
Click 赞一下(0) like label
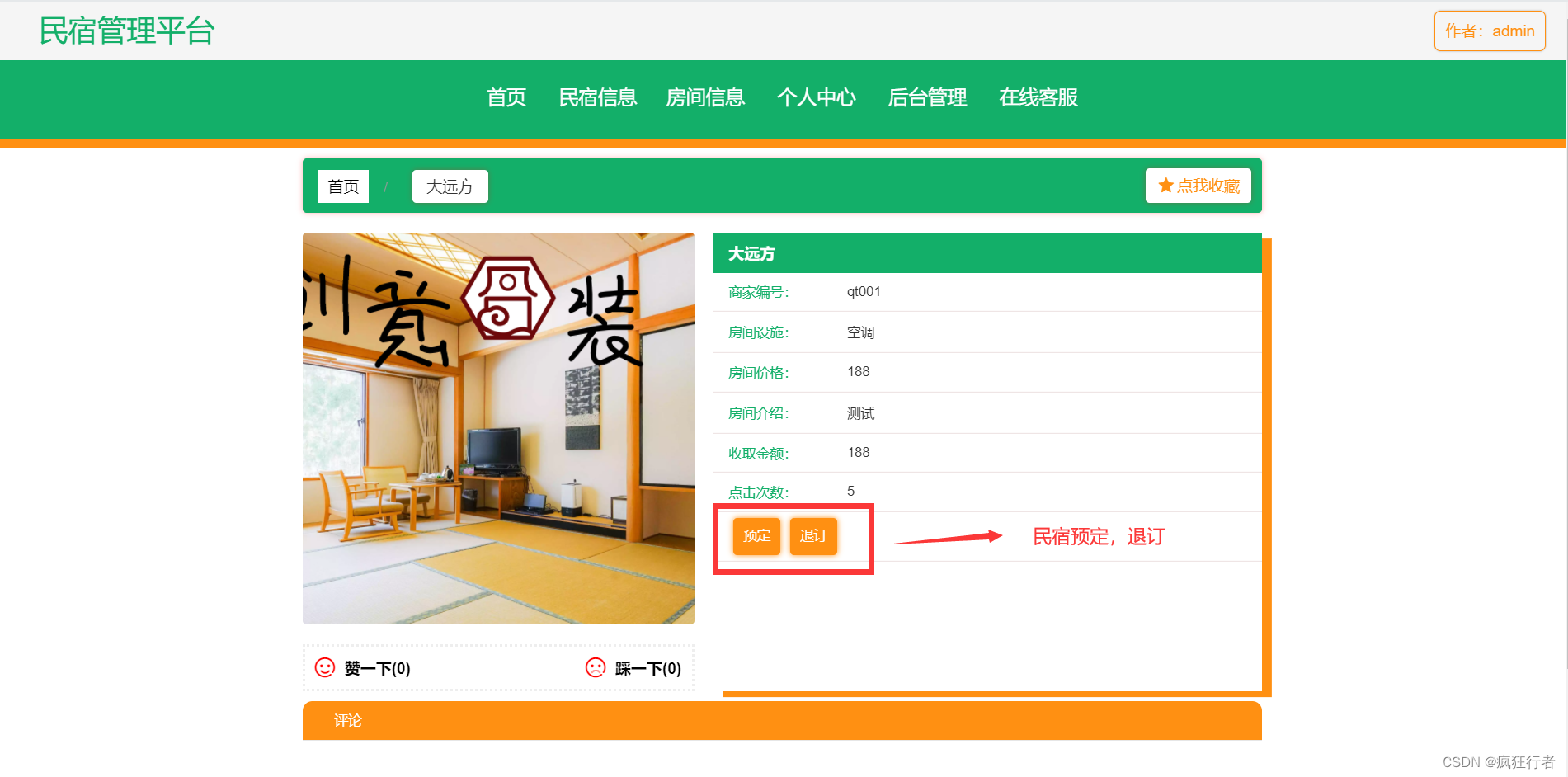[x=377, y=669]
